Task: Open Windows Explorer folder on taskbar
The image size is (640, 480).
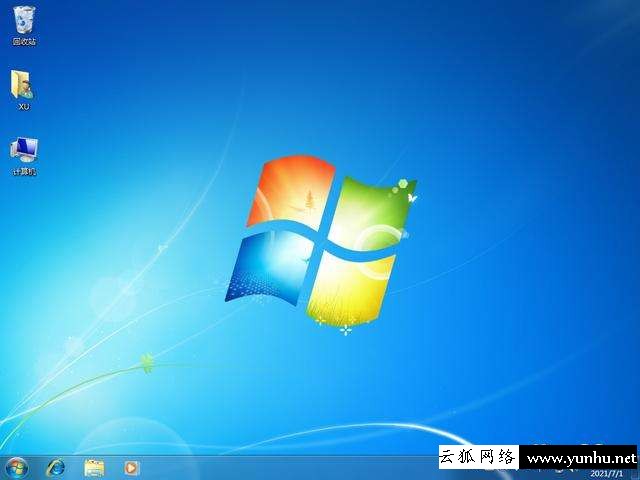Action: pyautogui.click(x=94, y=468)
